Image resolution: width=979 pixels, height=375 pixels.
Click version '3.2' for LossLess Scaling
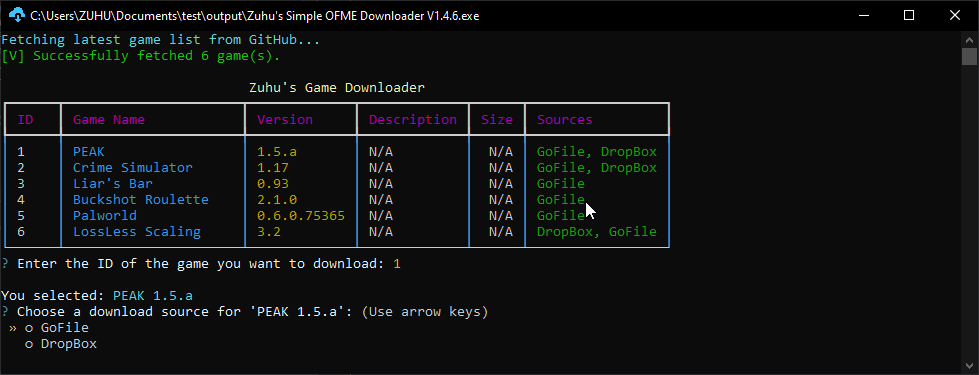(269, 232)
